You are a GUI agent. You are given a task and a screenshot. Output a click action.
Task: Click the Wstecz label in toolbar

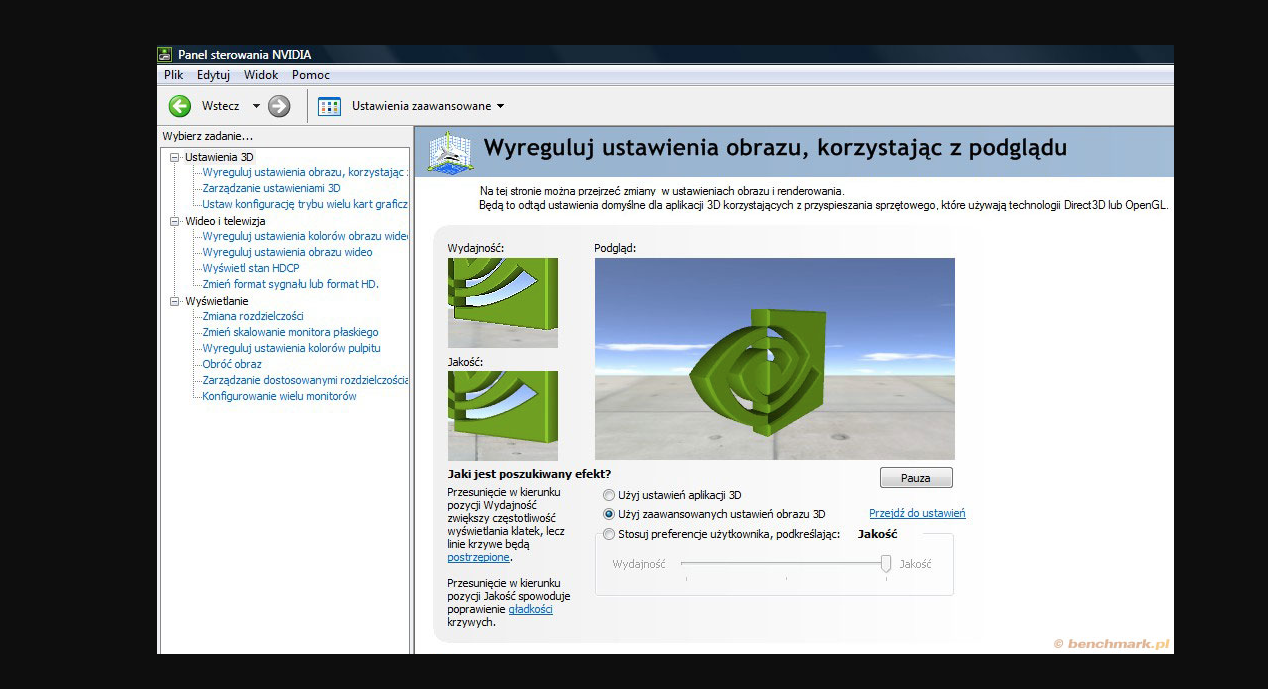(220, 106)
